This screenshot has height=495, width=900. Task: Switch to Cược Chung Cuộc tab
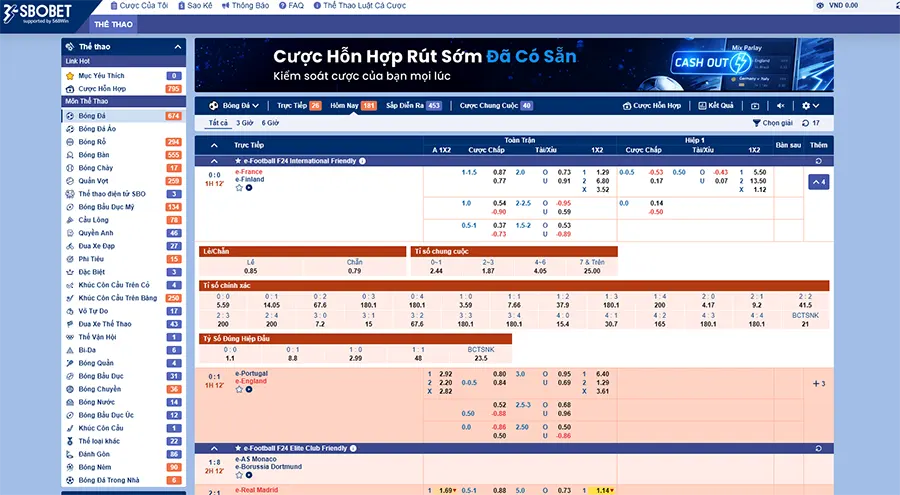pos(496,106)
